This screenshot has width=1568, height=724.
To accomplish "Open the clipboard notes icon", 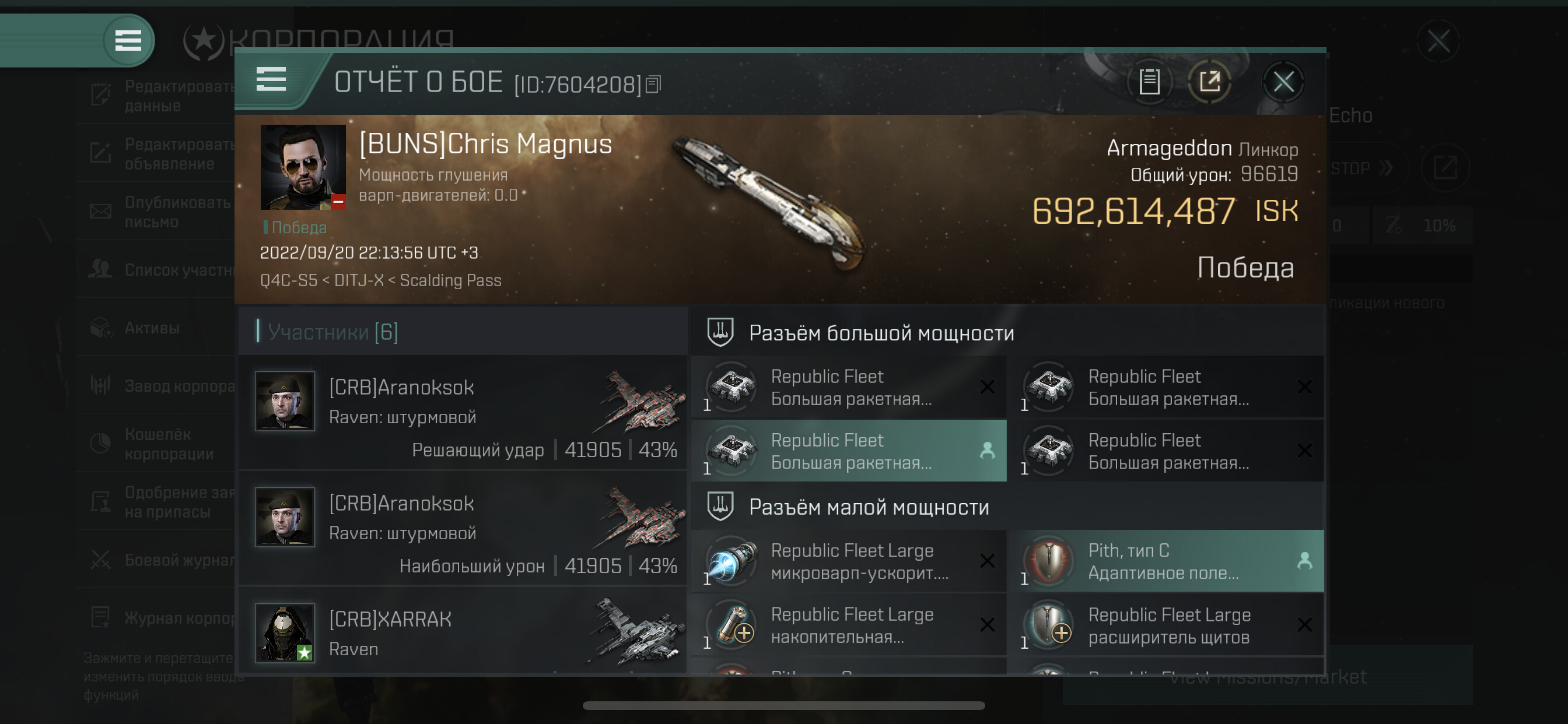I will tap(1149, 82).
